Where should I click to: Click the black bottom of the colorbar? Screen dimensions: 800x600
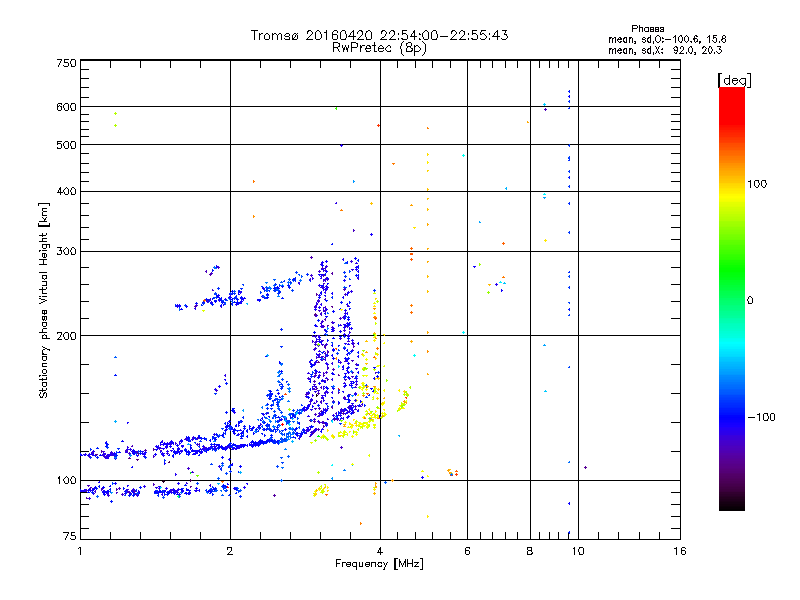click(x=731, y=506)
